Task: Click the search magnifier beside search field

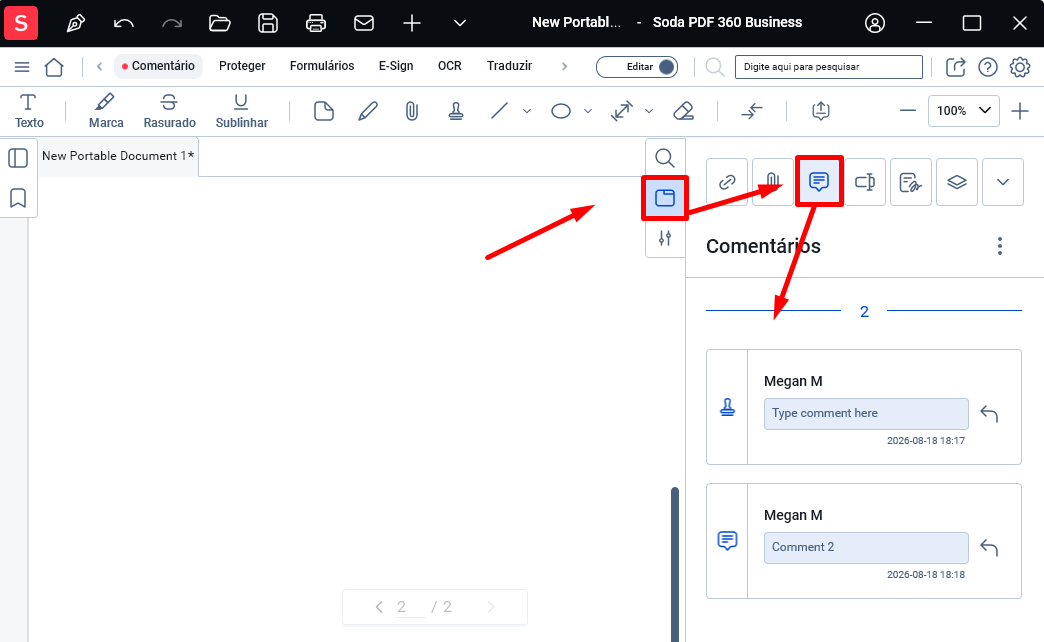Action: pos(714,67)
